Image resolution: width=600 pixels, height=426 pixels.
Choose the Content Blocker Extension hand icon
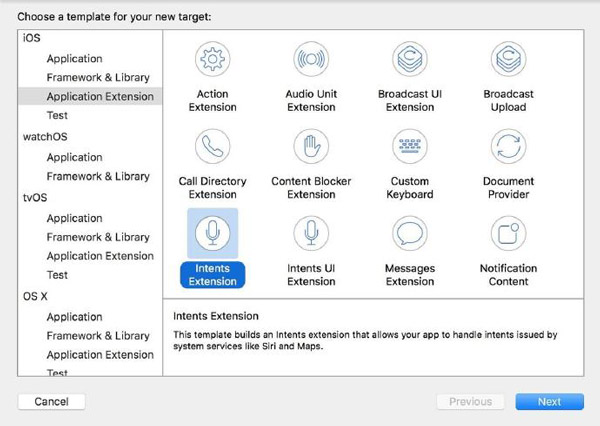pyautogui.click(x=311, y=146)
